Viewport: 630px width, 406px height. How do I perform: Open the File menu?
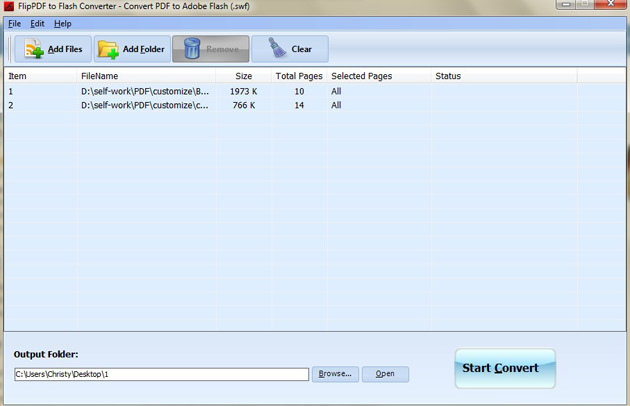point(14,24)
